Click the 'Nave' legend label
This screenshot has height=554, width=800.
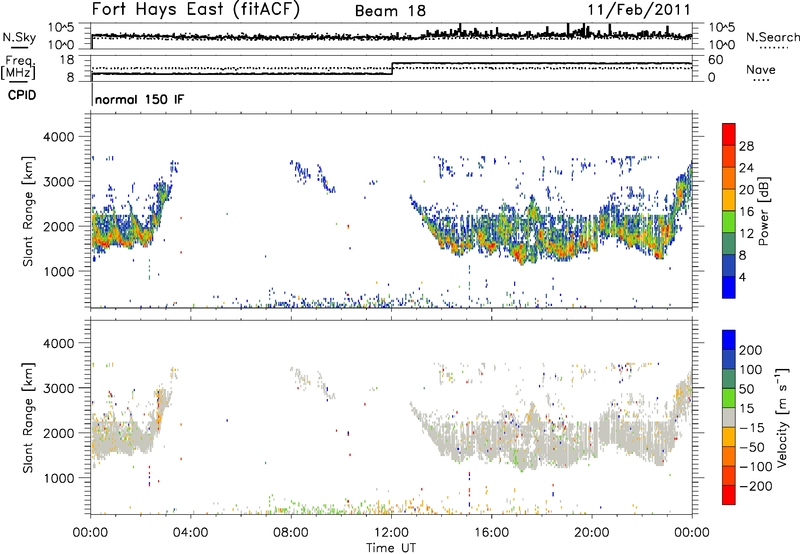761,69
